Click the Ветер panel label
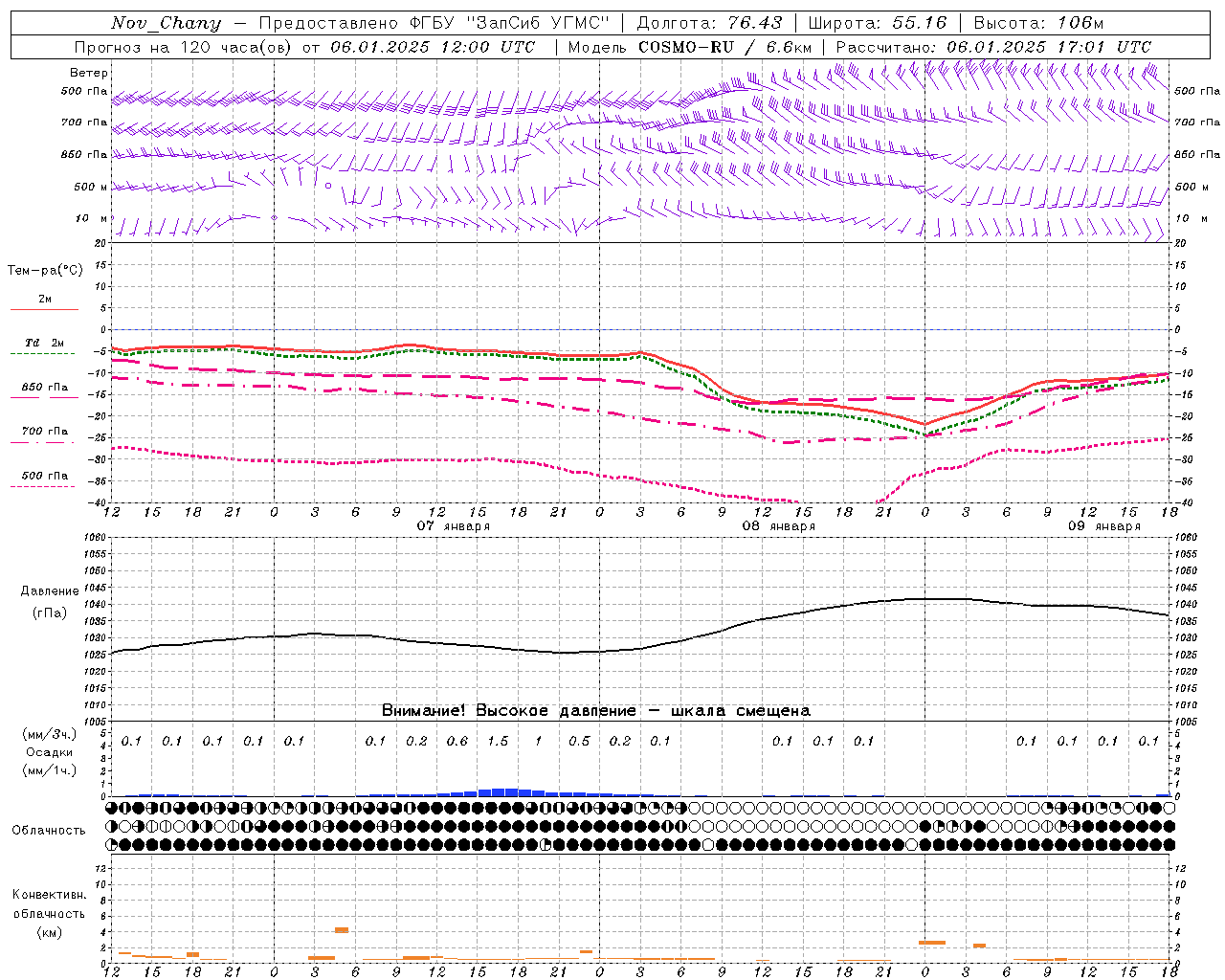The width and height of the screenshot is (1225, 980). pyautogui.click(x=89, y=73)
